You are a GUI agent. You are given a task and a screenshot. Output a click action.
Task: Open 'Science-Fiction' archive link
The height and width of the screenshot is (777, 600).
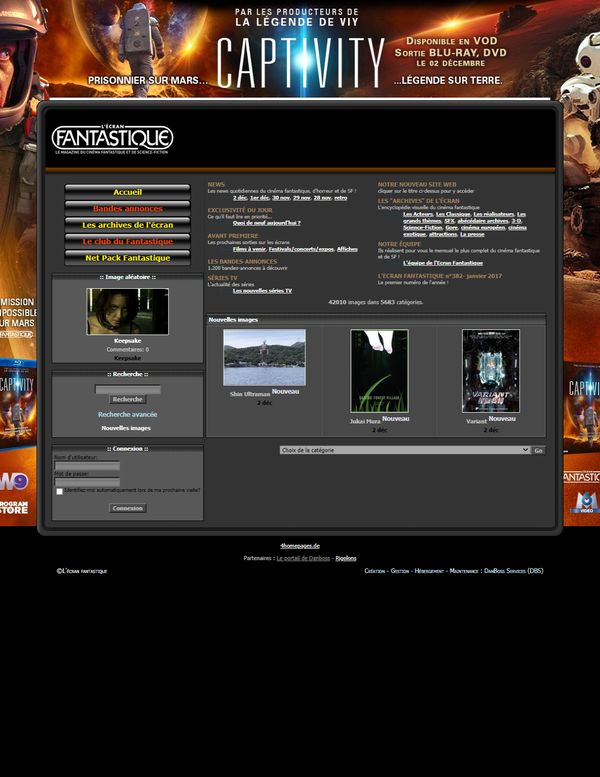coord(422,227)
